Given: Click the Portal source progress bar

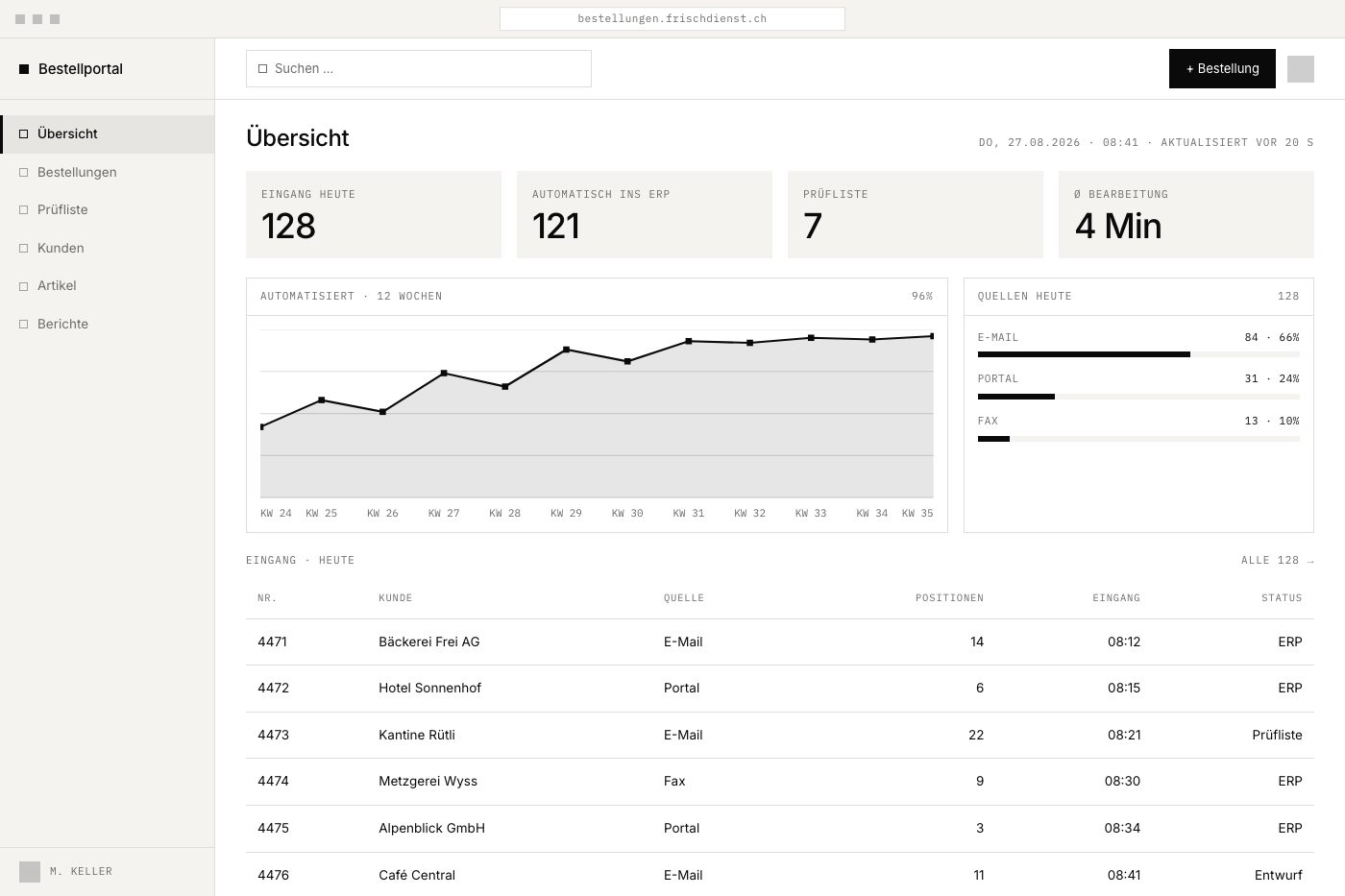Looking at the screenshot, I should [x=1138, y=397].
